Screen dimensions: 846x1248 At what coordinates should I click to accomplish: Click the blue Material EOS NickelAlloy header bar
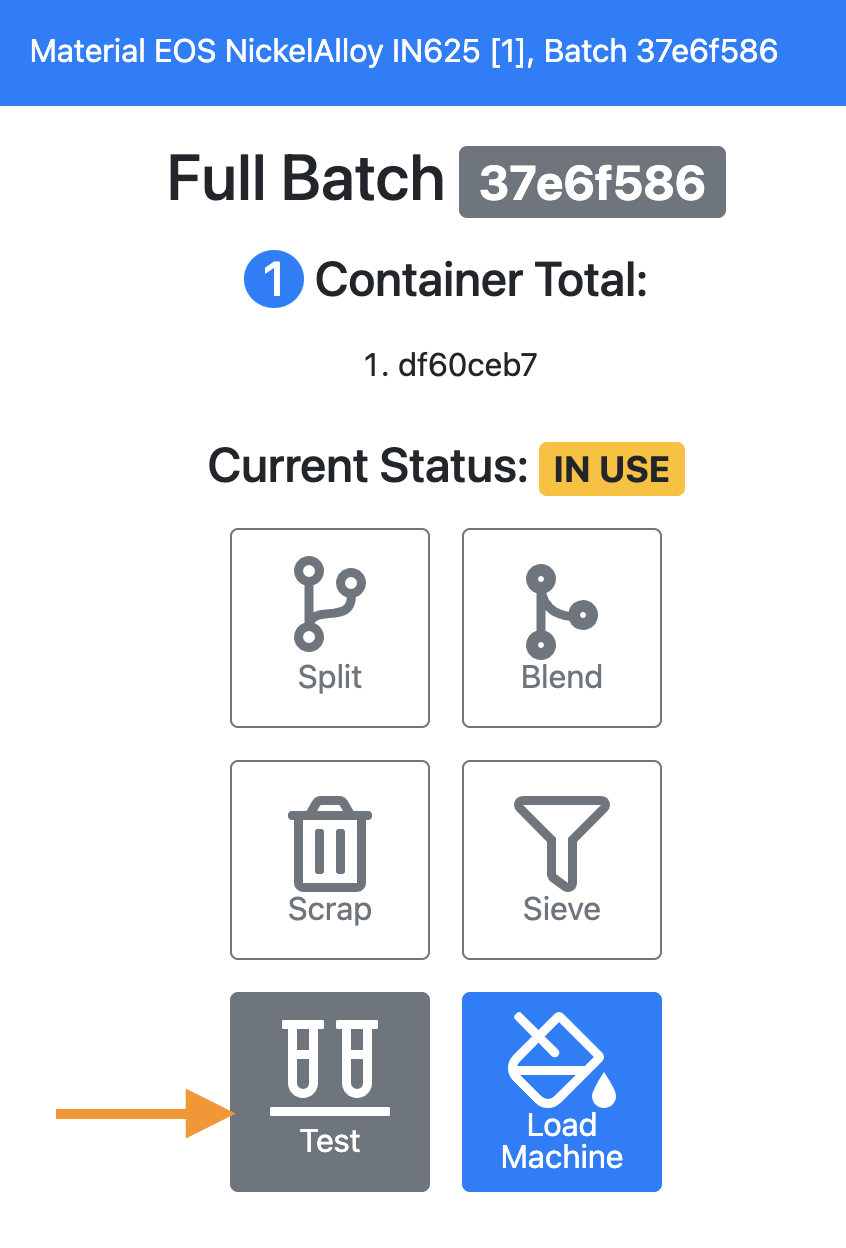[423, 52]
